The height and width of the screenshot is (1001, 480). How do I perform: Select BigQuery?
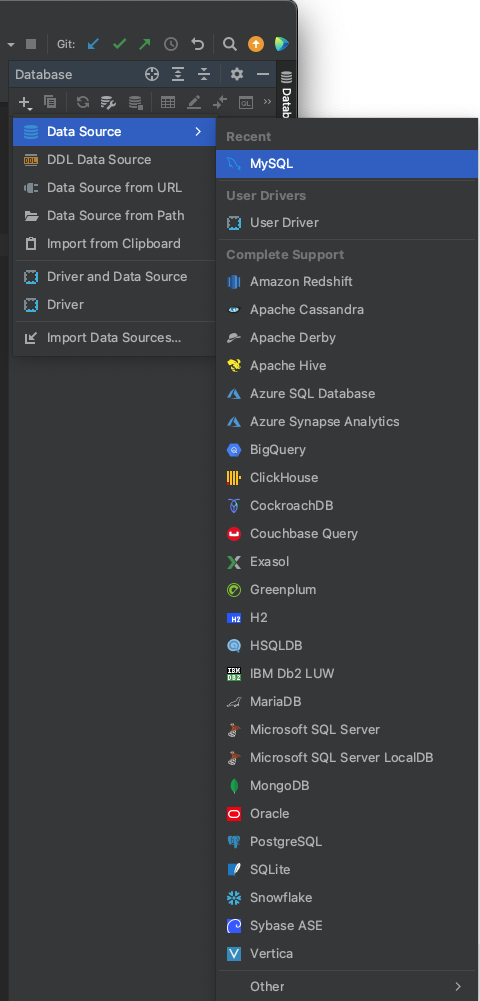347,450
